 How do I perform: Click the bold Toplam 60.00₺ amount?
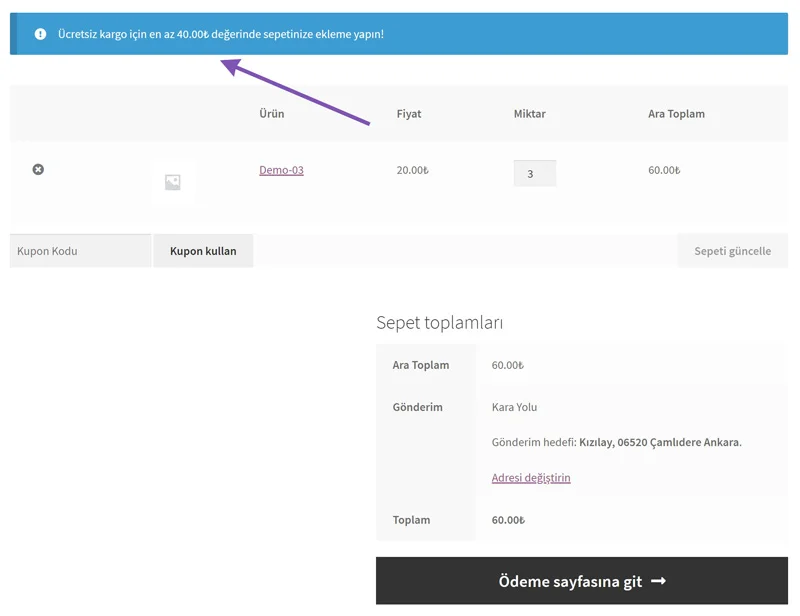click(508, 520)
